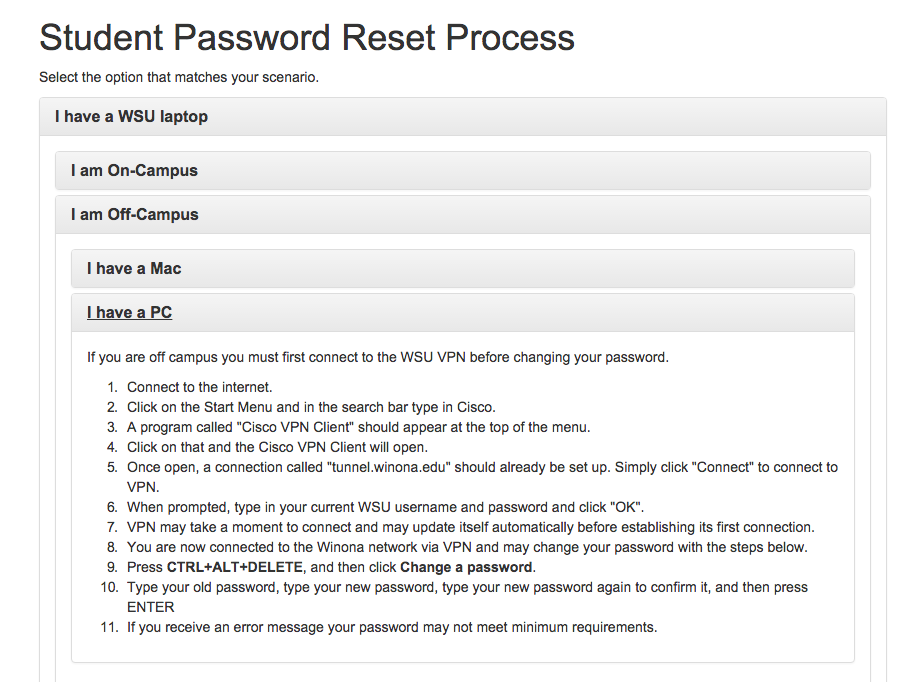Click the "Student Password Reset Process" heading
The width and height of the screenshot is (907, 682).
click(x=306, y=38)
